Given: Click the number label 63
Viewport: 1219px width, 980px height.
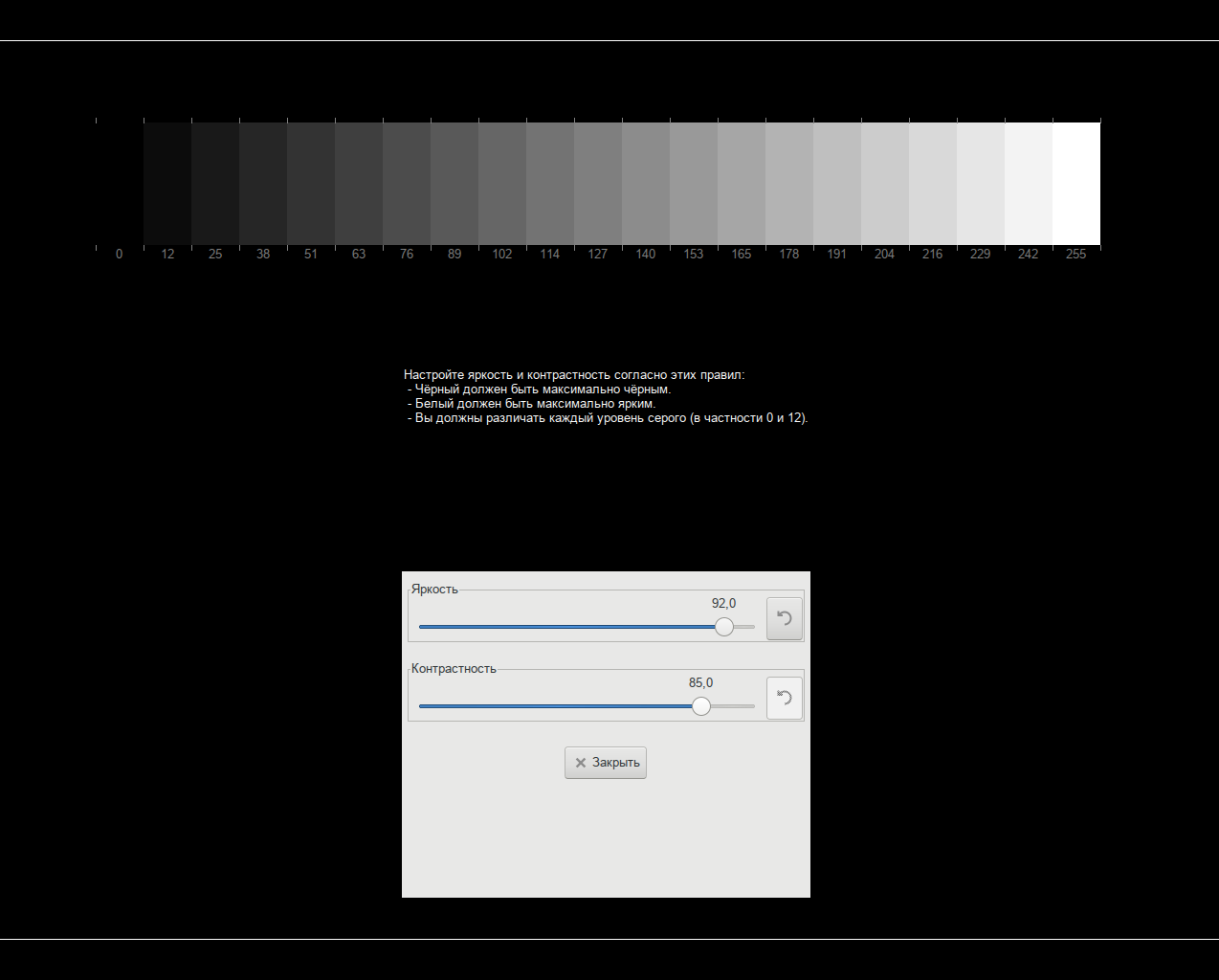Looking at the screenshot, I should pyautogui.click(x=359, y=255).
